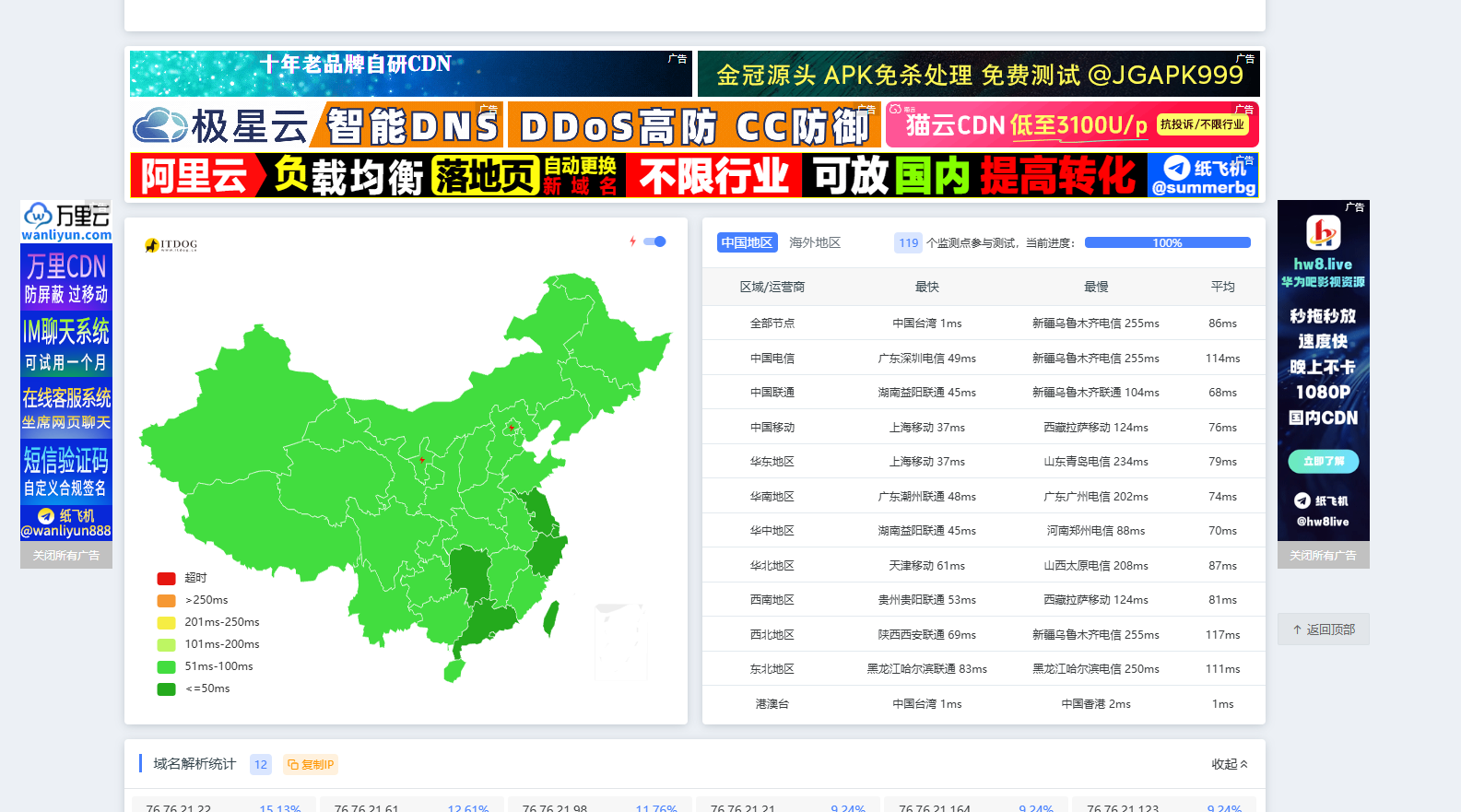
Task: Click the 区域/运营商 column header
Action: 772,288
